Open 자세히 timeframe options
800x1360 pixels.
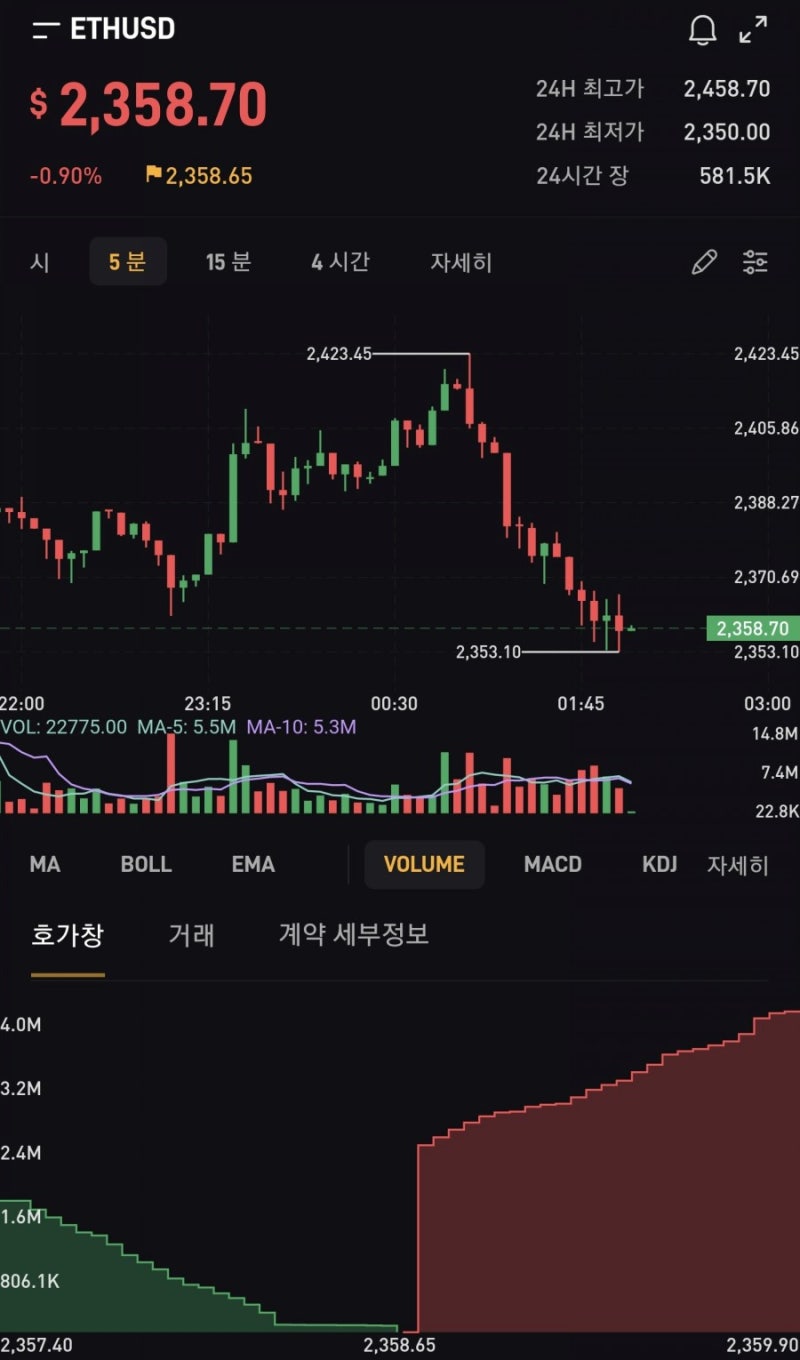[x=461, y=262]
